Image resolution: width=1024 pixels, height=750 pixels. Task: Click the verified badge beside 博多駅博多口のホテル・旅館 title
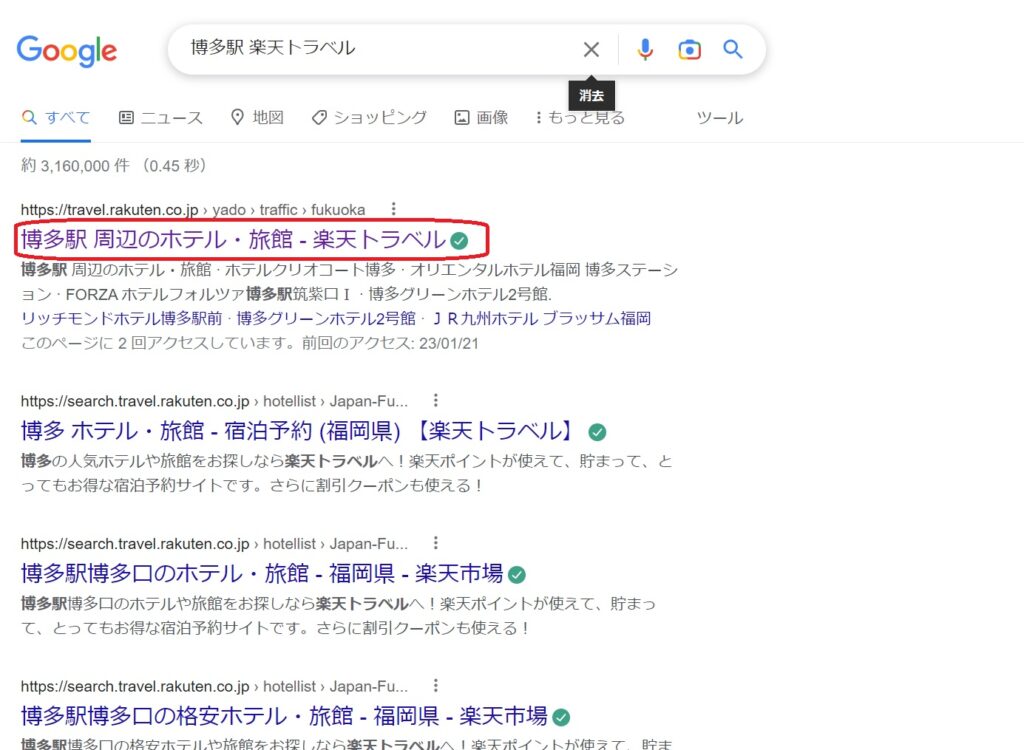(x=517, y=574)
